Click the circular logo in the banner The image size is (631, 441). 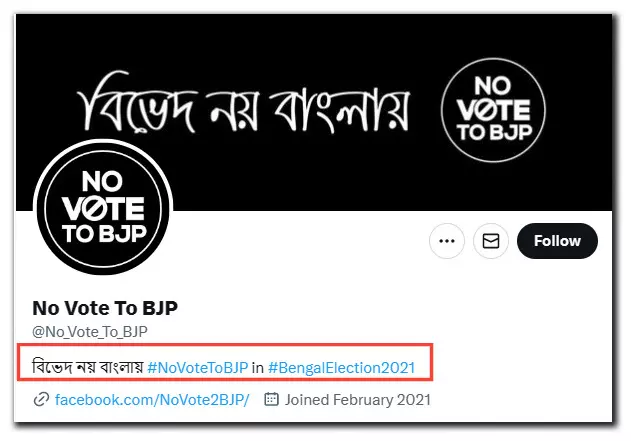click(493, 110)
